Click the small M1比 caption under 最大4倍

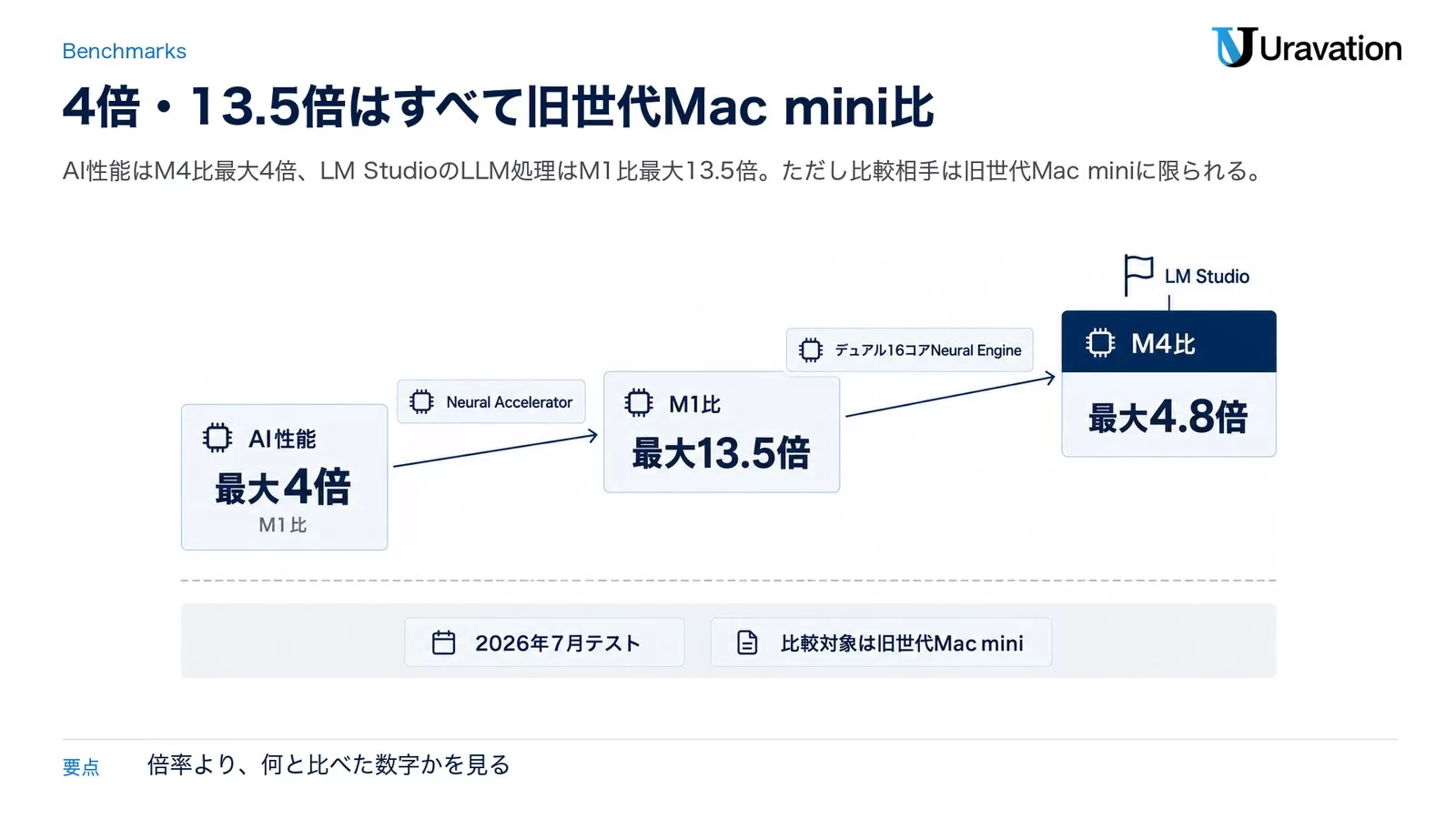(283, 525)
